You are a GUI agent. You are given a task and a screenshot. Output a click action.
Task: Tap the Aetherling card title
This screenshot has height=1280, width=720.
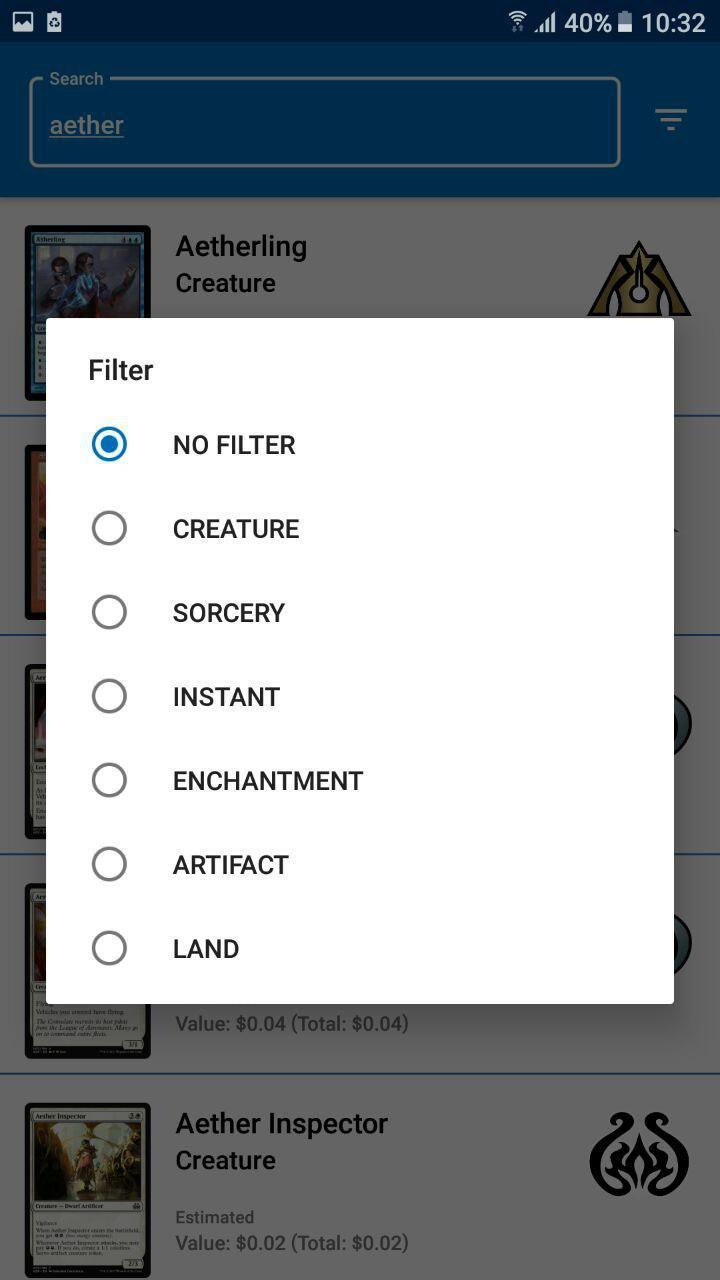[241, 246]
